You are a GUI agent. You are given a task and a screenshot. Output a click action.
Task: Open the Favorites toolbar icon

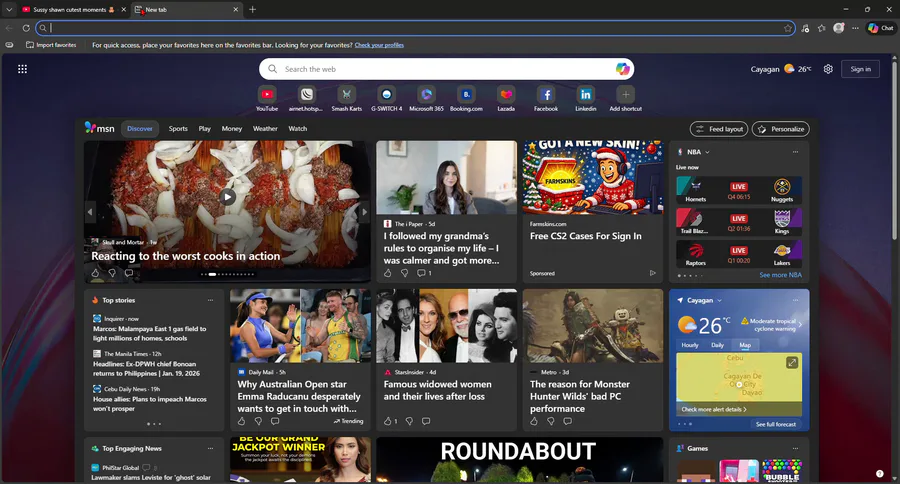coord(822,28)
